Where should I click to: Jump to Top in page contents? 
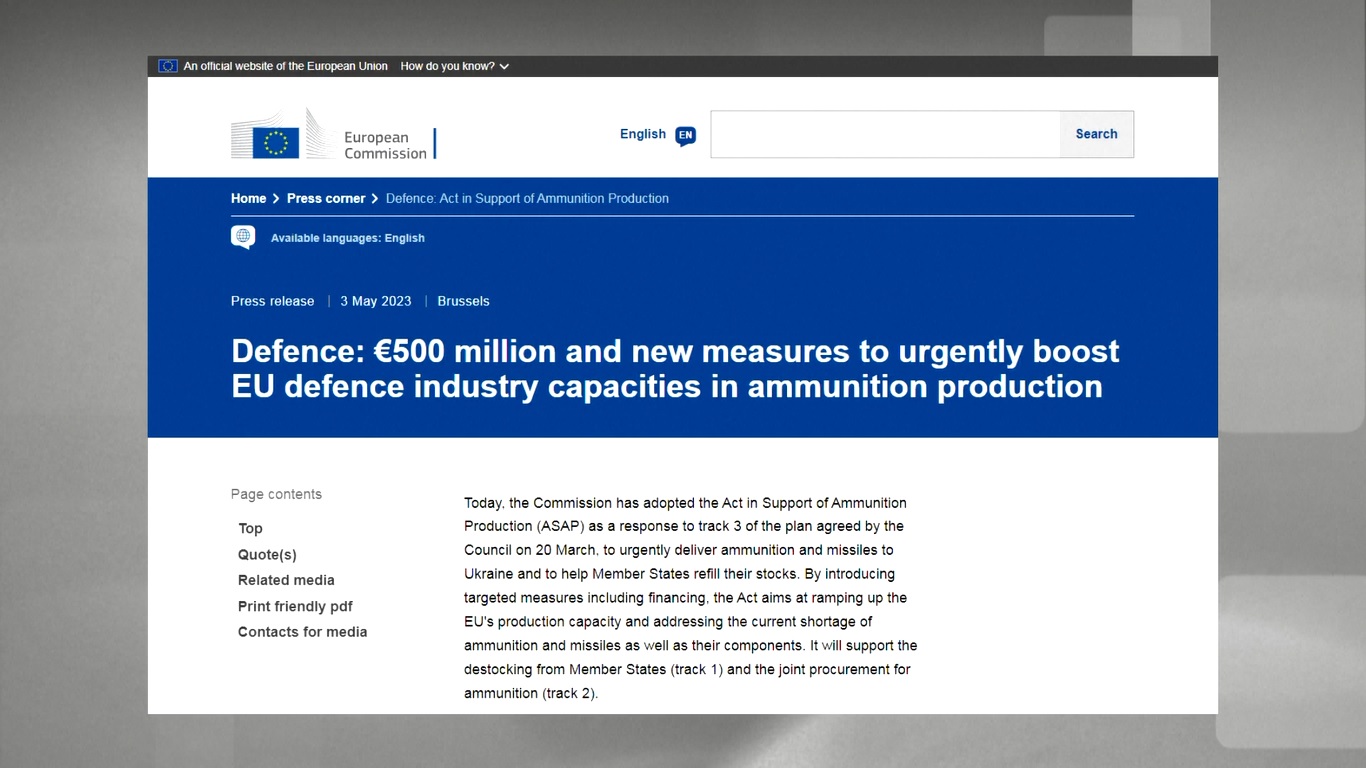click(250, 529)
